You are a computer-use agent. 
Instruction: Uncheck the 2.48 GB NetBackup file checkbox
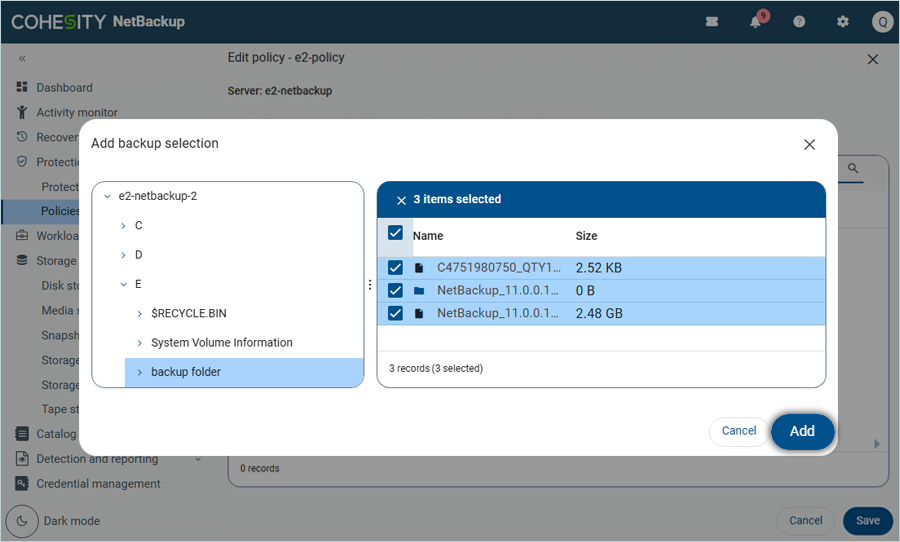point(395,313)
